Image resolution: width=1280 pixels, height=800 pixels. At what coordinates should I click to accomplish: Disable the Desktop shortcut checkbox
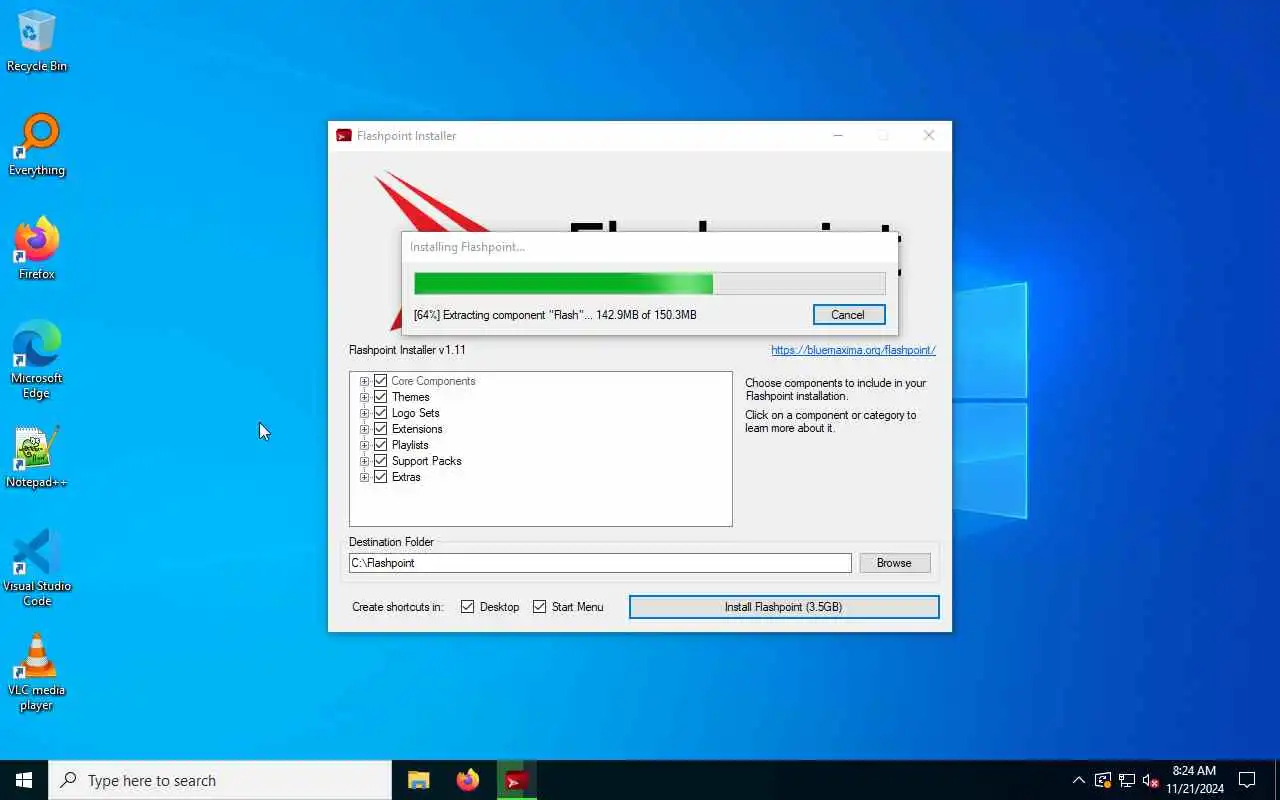coord(467,607)
